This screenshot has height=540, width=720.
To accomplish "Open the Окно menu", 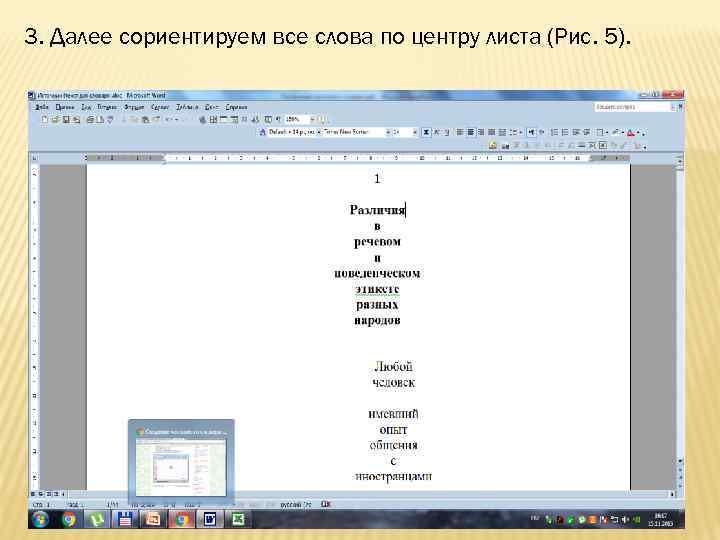I will pos(211,107).
